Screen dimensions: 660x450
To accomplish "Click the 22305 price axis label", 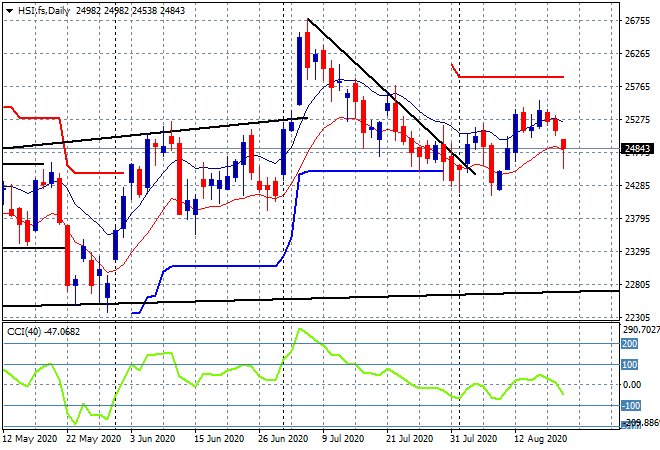I will pos(637,317).
